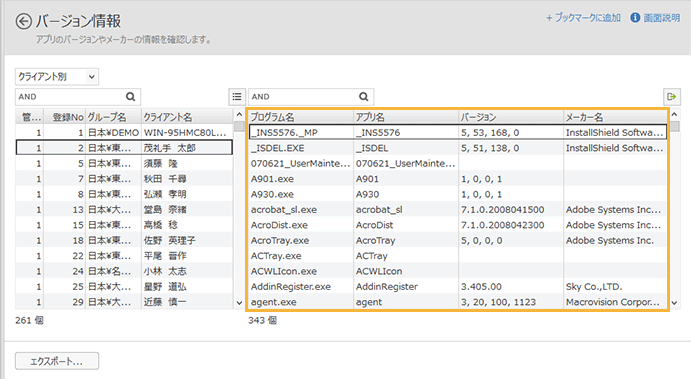Viewport: 691px width, 379px height.
Task: Select the 須藤 隆 client row
Action: point(124,163)
